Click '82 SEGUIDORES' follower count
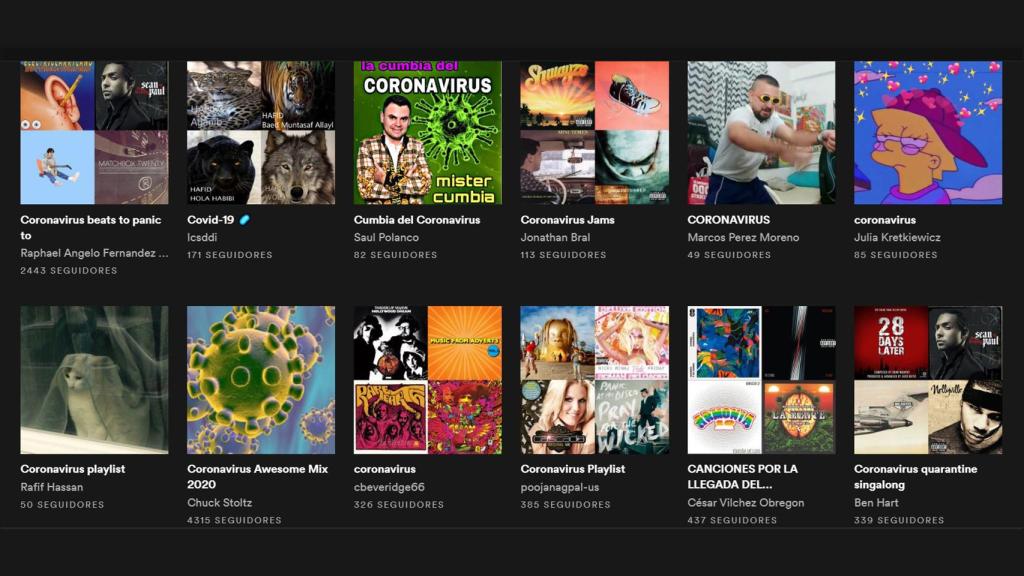The height and width of the screenshot is (576, 1024). pos(396,255)
